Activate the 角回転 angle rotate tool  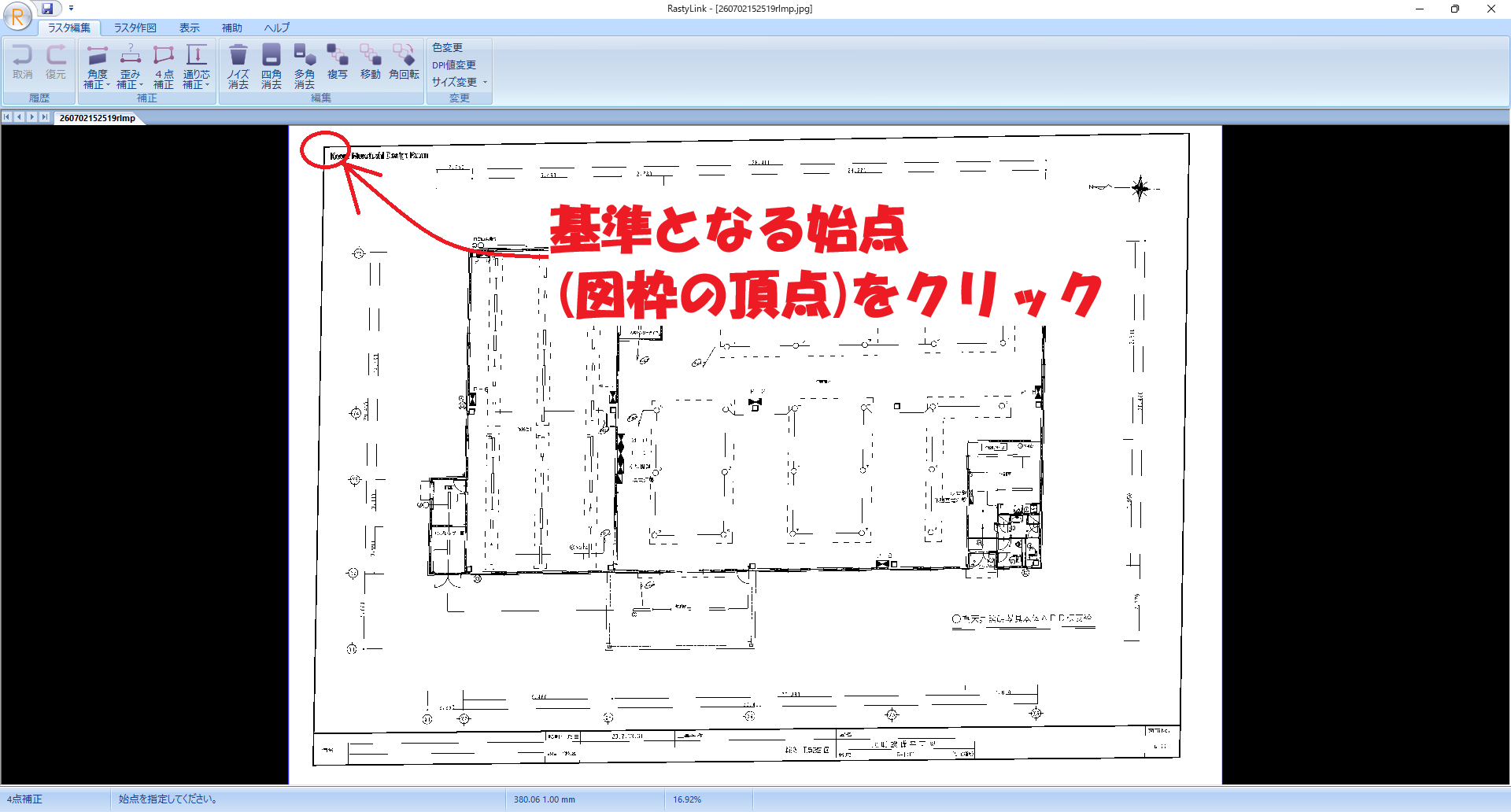click(404, 62)
